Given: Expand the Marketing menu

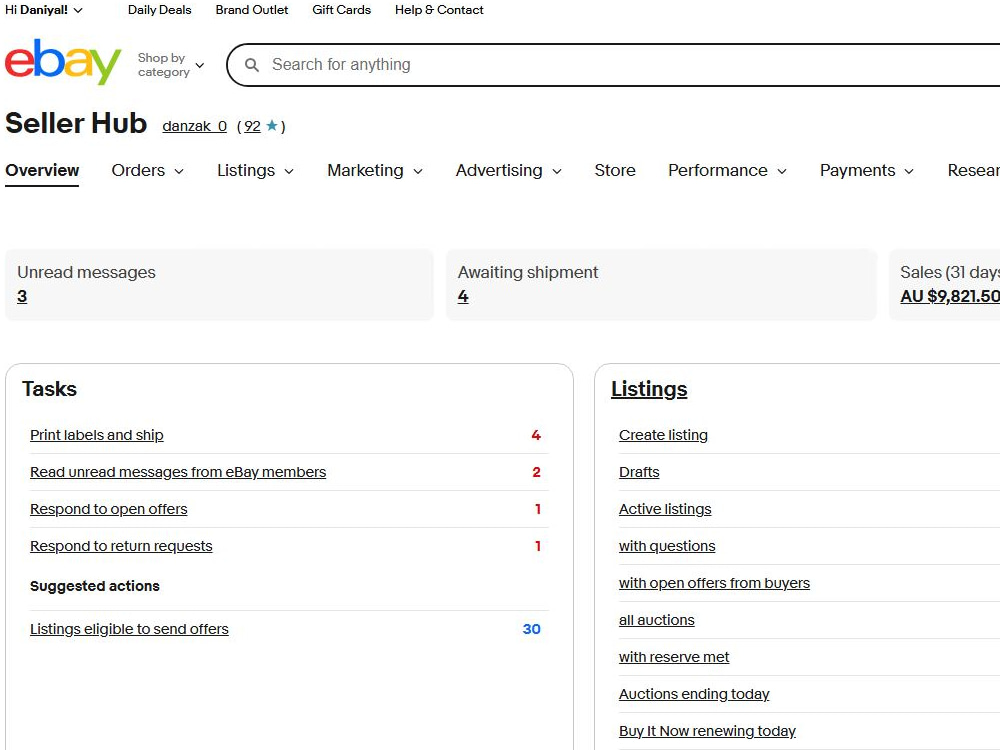Looking at the screenshot, I should (x=375, y=170).
